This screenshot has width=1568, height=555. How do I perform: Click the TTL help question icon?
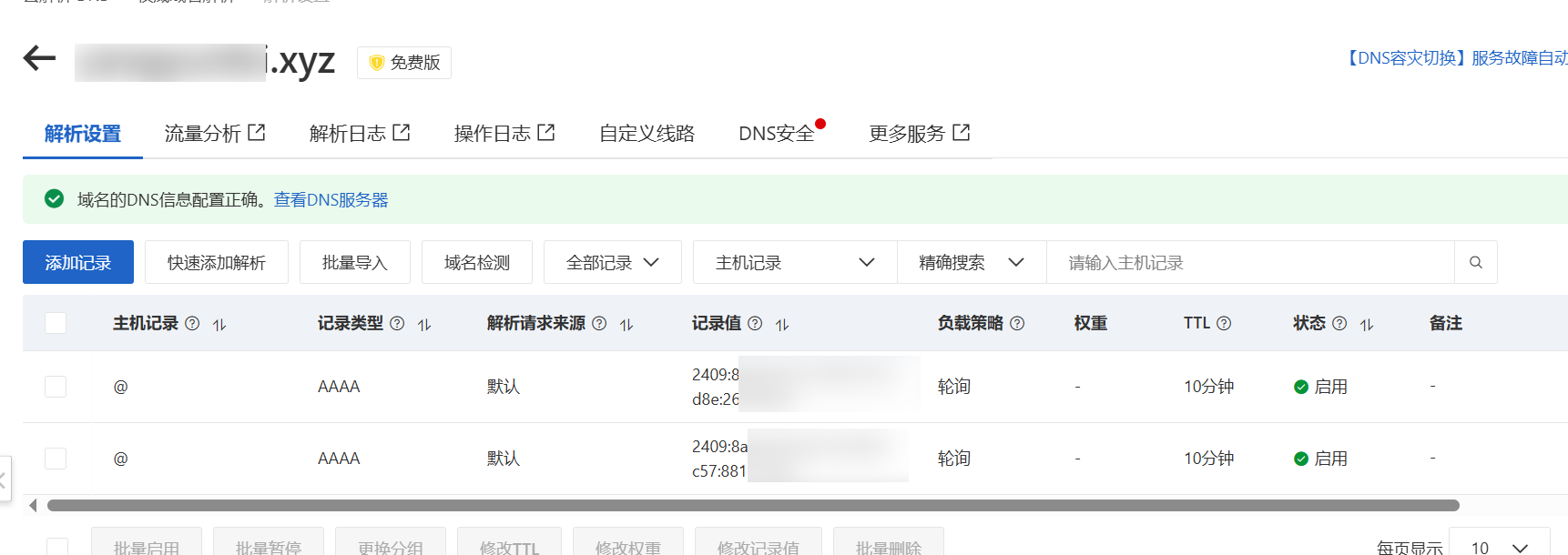tap(1224, 323)
